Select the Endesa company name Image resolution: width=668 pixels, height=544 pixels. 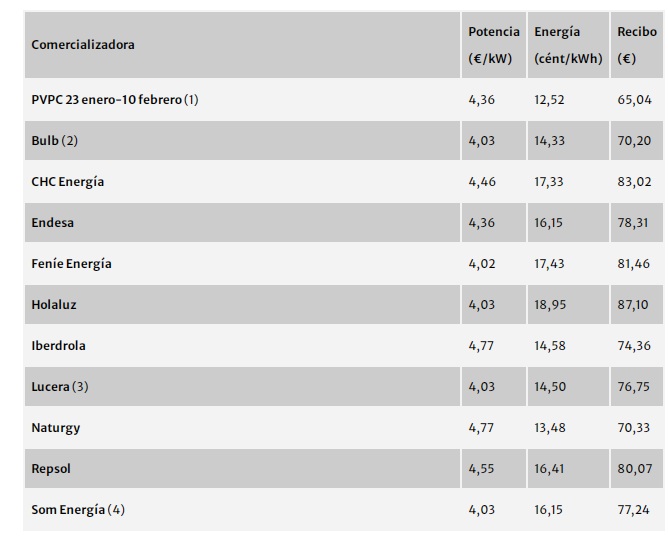click(53, 223)
